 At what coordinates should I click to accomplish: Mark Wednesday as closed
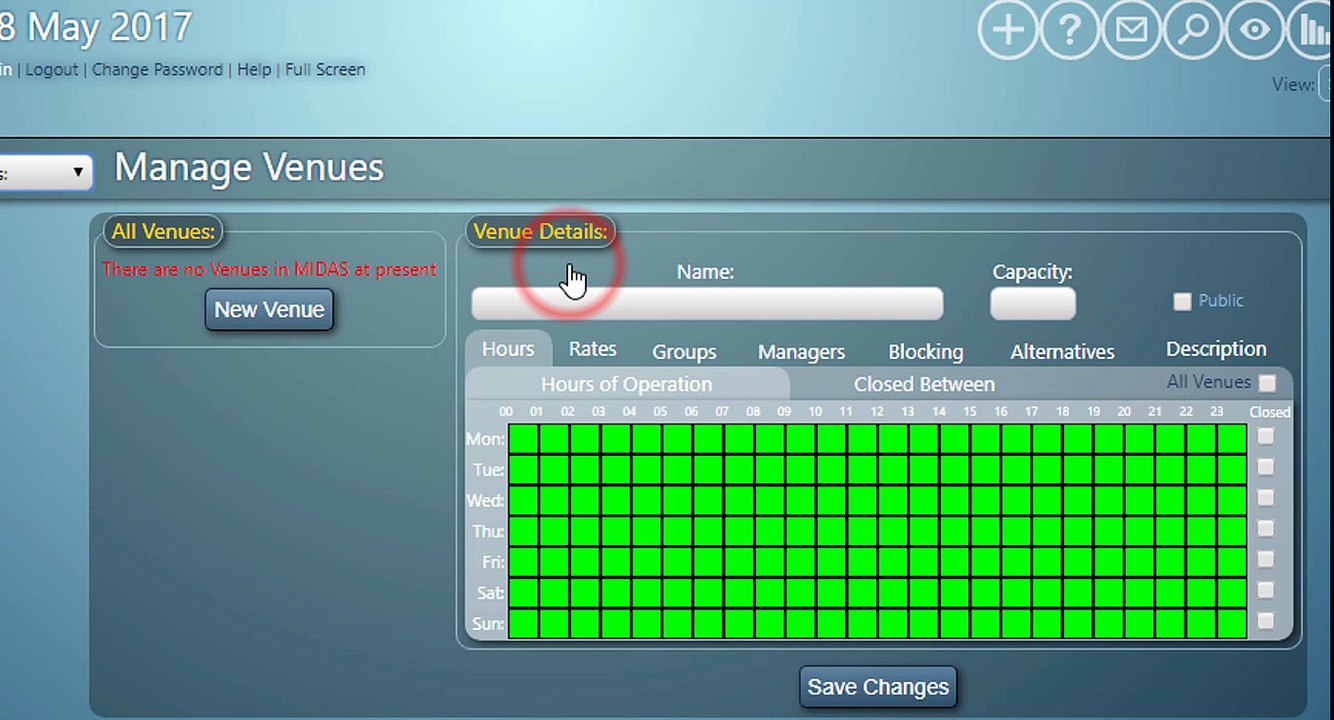point(1266,498)
